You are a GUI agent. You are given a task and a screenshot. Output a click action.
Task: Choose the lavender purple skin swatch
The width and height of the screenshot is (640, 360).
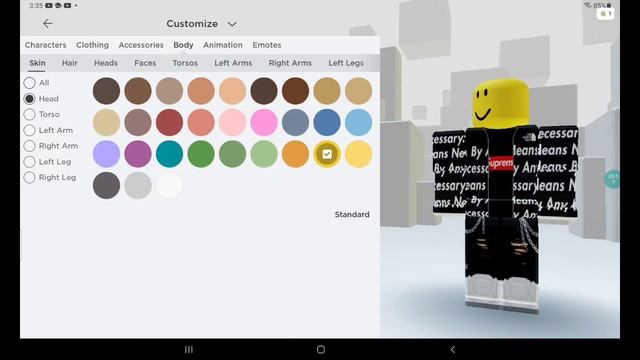click(x=106, y=154)
